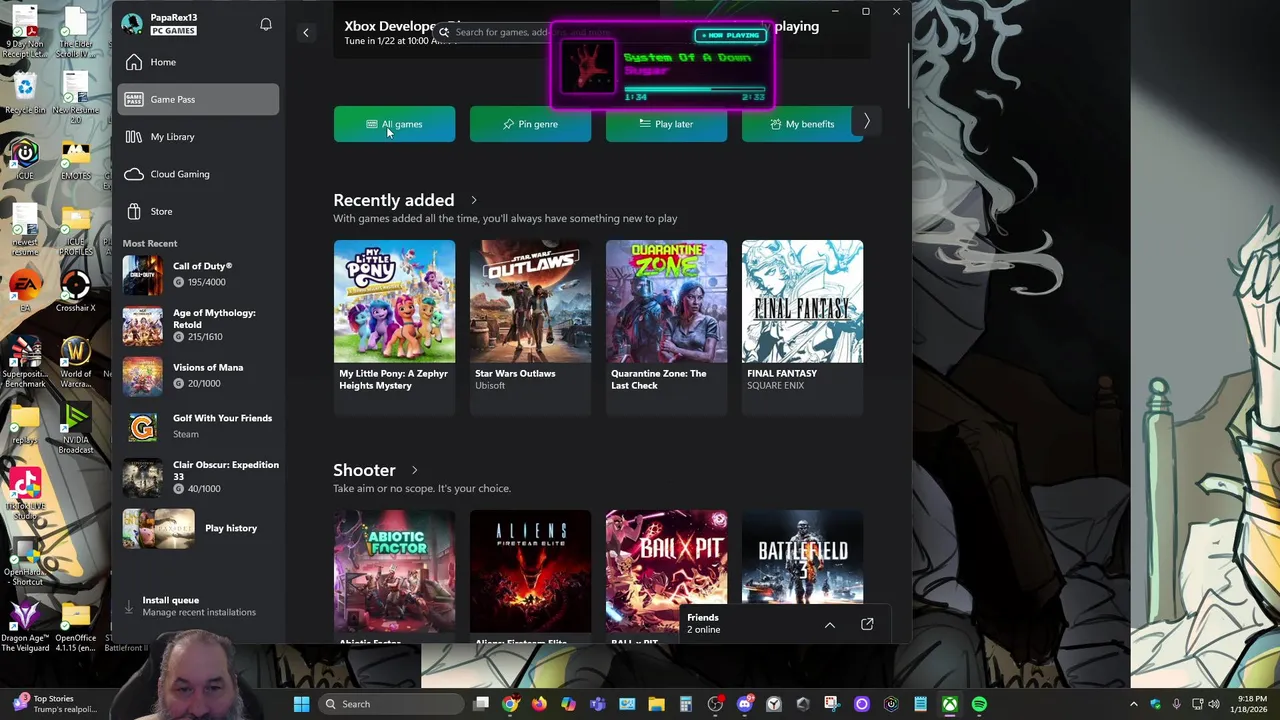
Task: Open Cloud Gaming in the sidebar
Action: (x=198, y=174)
